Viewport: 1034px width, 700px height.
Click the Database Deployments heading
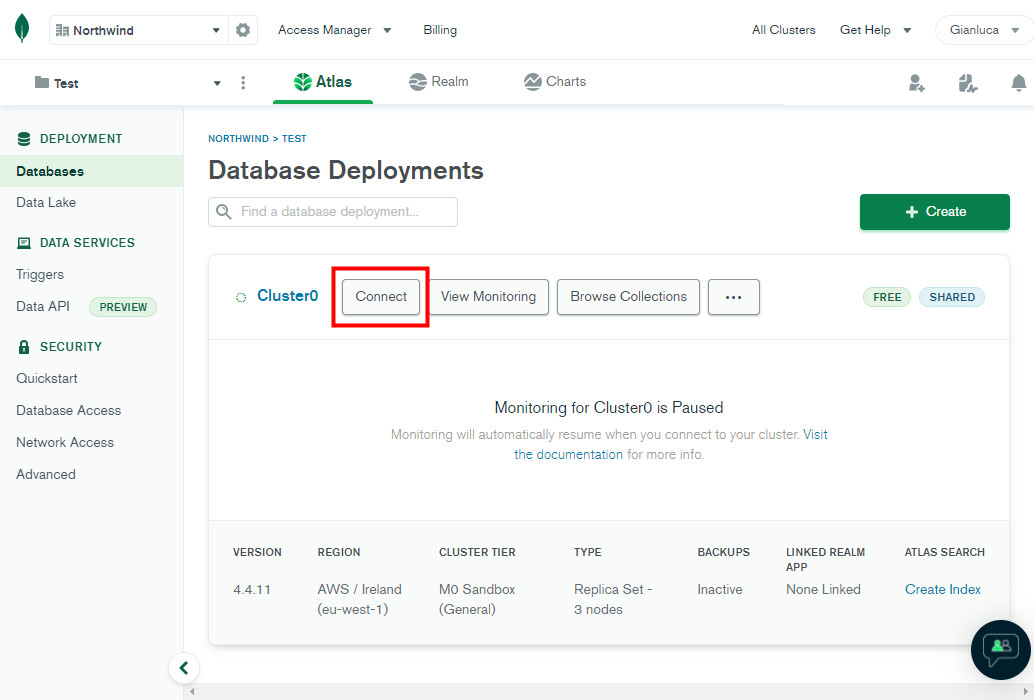tap(346, 170)
